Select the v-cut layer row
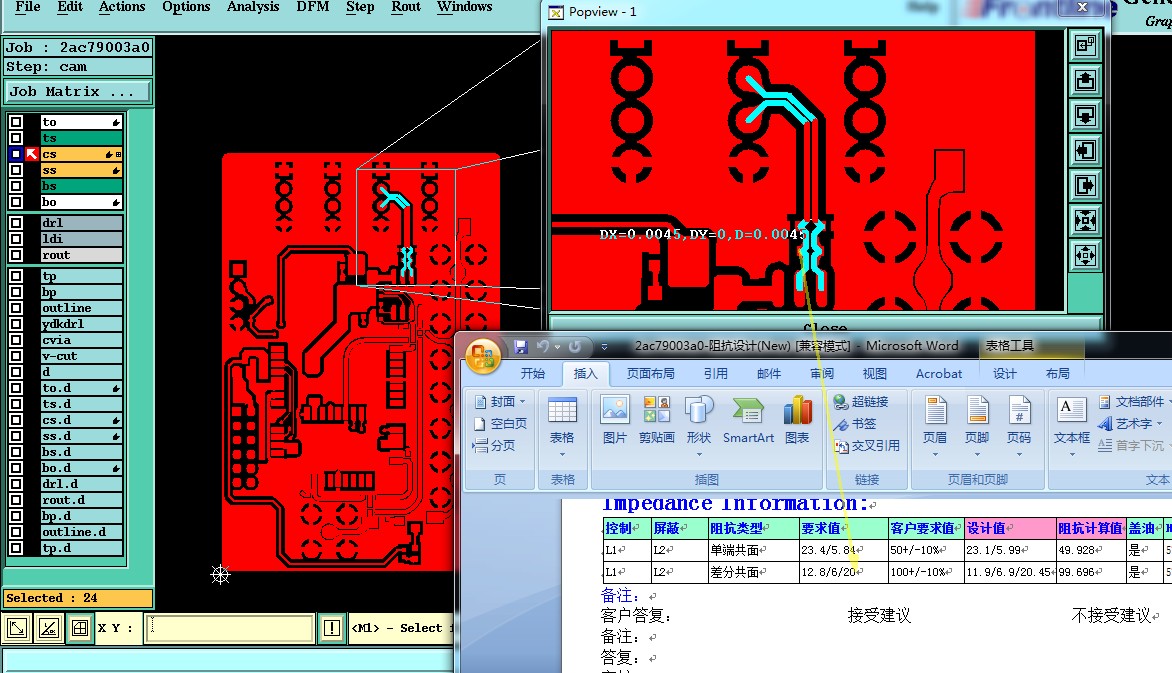1172x673 pixels. coord(81,356)
